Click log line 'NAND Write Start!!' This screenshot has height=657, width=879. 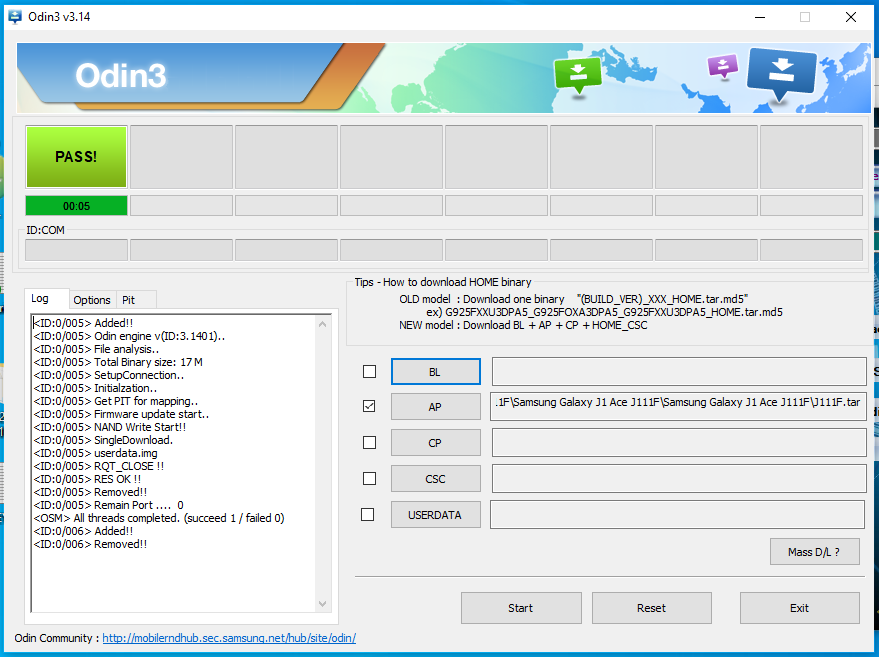[110, 427]
